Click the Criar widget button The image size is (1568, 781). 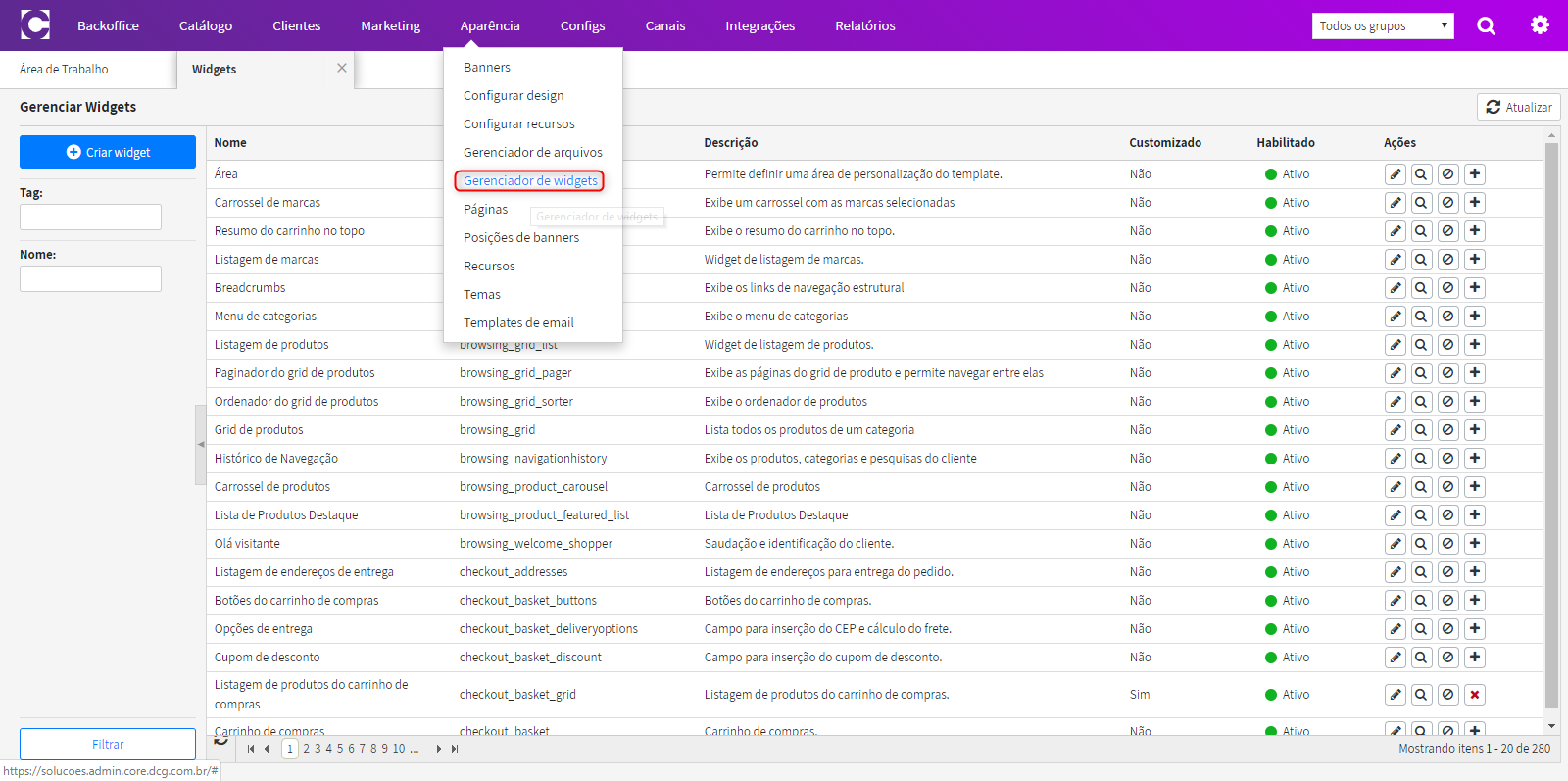tap(108, 152)
